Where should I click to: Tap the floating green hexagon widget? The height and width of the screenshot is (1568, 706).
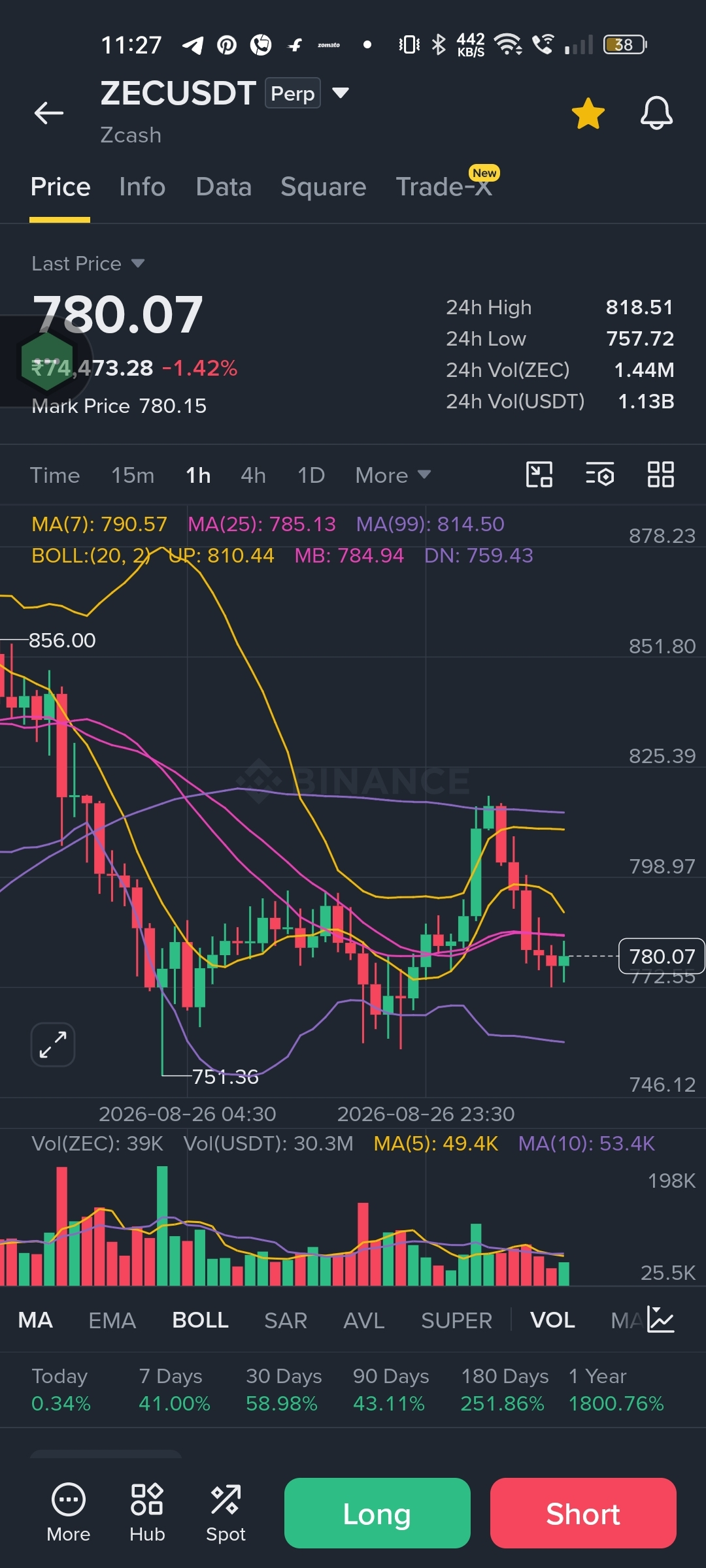point(46,361)
